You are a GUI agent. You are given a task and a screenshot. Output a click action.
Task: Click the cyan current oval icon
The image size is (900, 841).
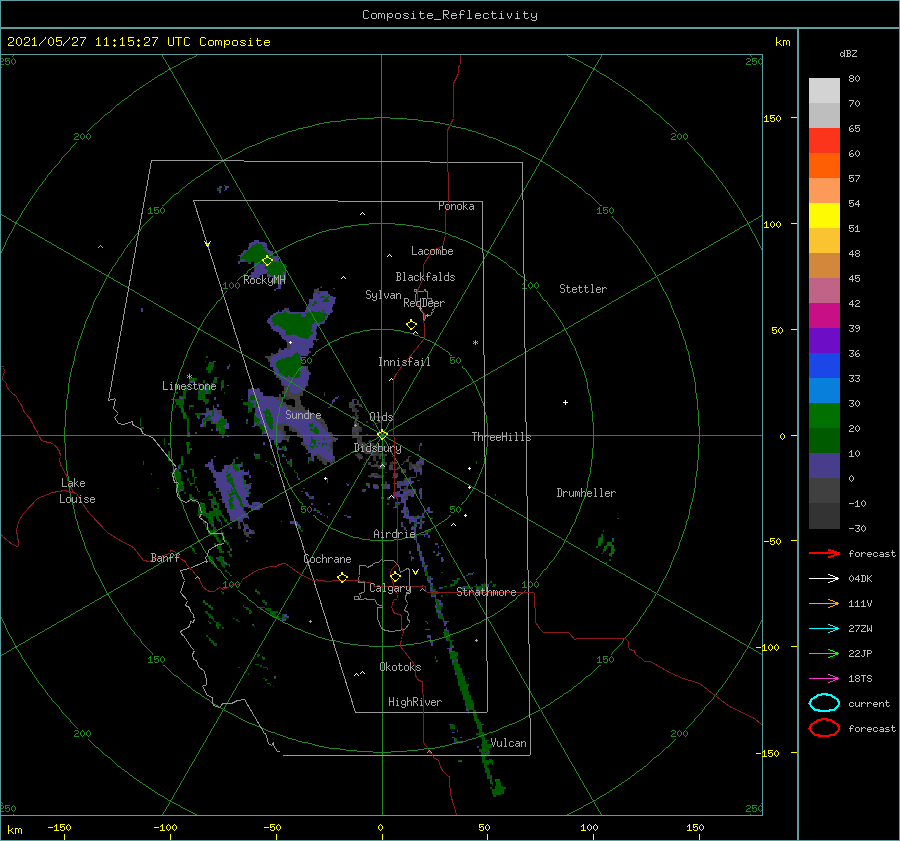[x=824, y=703]
